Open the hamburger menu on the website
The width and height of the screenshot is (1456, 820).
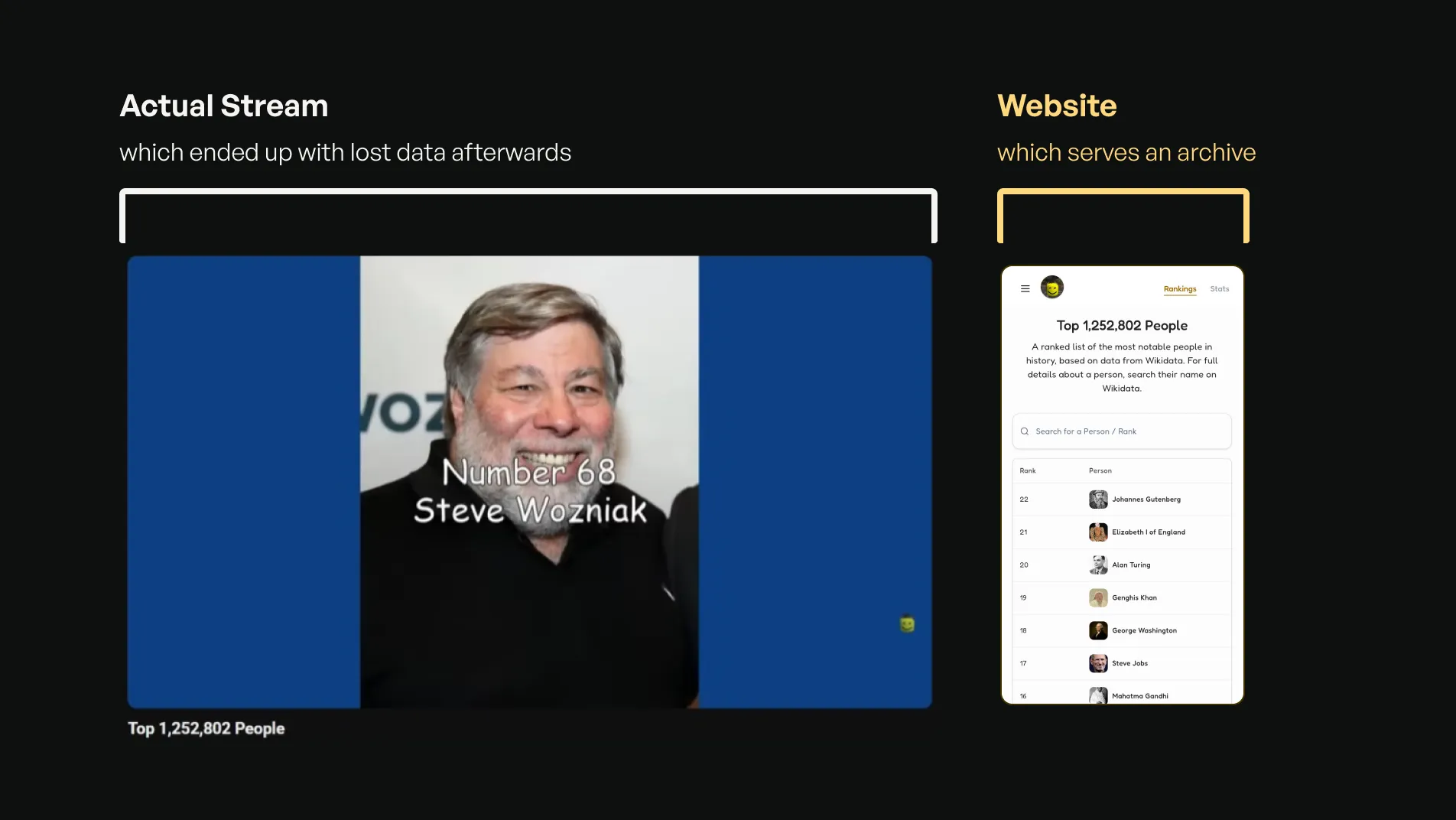click(x=1025, y=289)
